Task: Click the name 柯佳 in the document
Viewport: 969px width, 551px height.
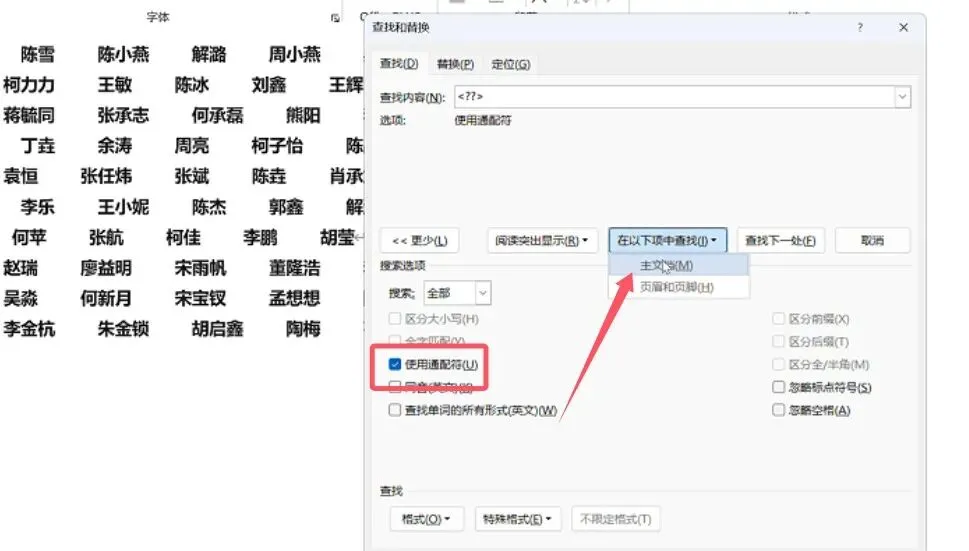Action: (184, 237)
